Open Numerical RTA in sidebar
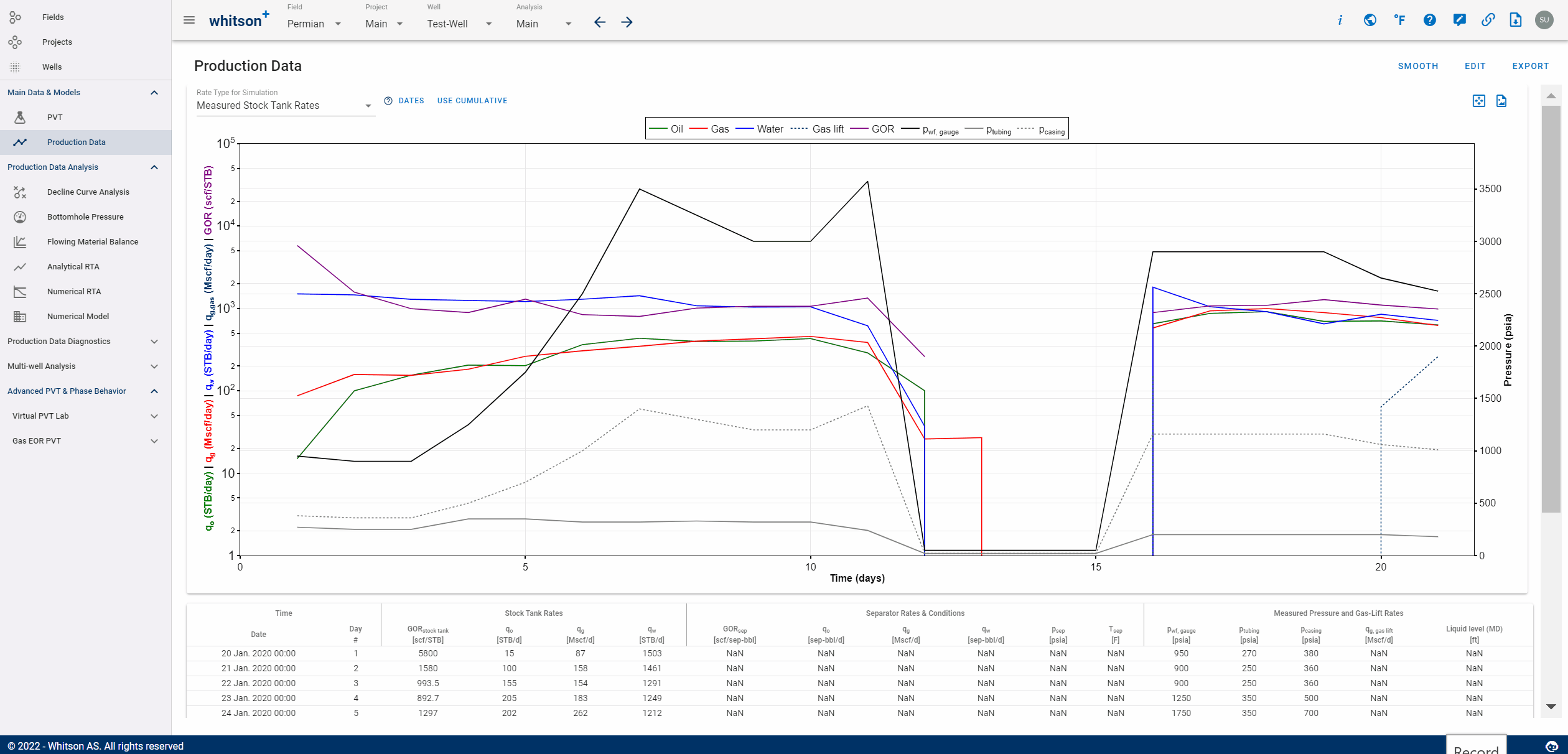This screenshot has width=1568, height=754. click(x=86, y=291)
